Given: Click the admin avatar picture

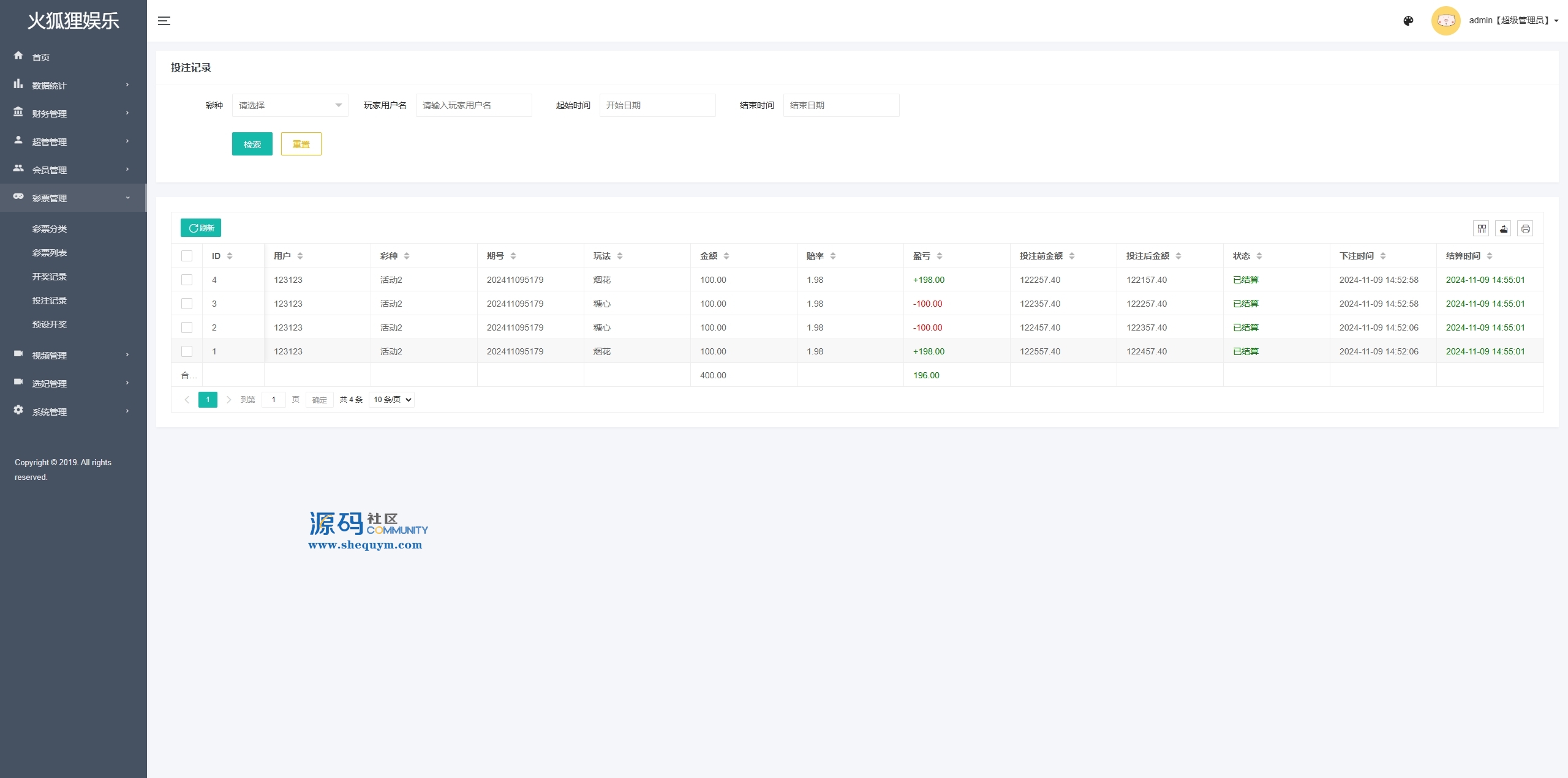Looking at the screenshot, I should coord(1445,21).
